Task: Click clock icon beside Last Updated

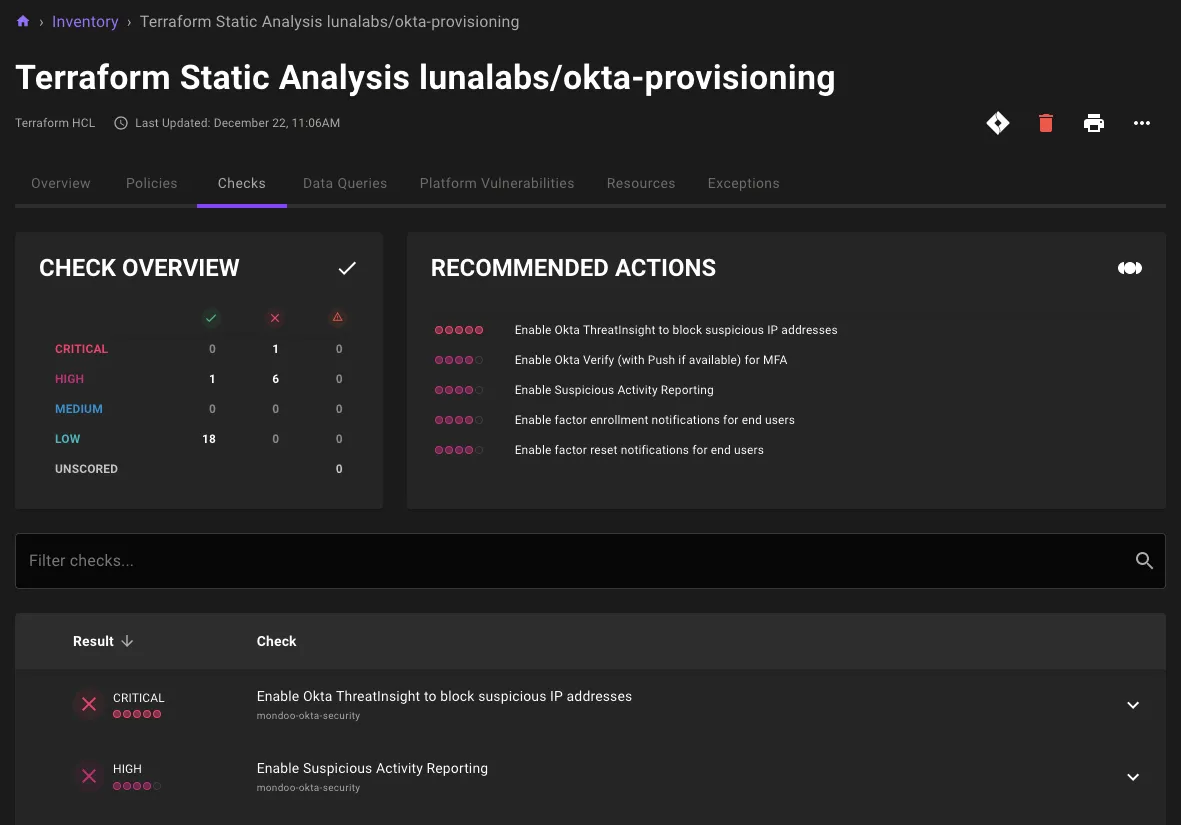Action: [121, 123]
